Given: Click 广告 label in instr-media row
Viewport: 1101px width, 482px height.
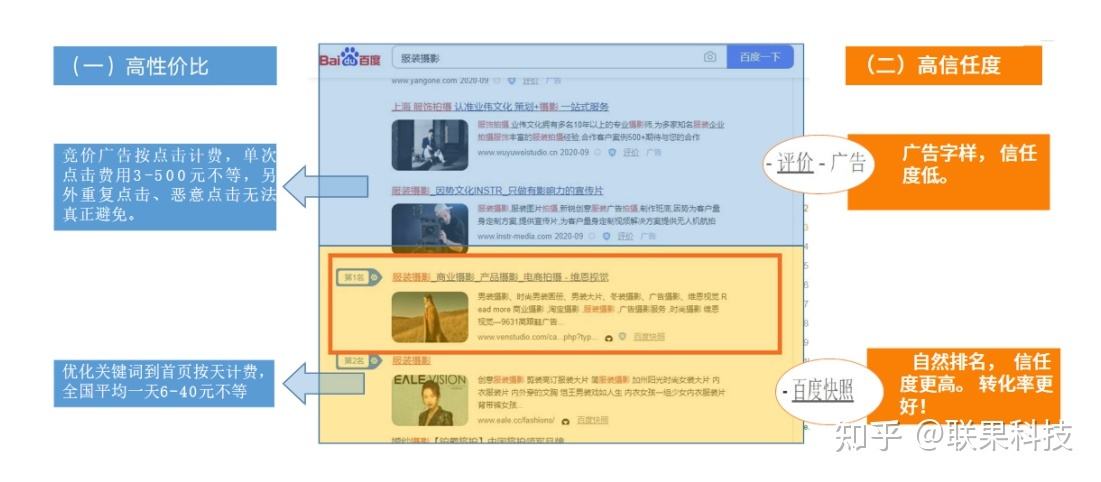Looking at the screenshot, I should coord(648,236).
